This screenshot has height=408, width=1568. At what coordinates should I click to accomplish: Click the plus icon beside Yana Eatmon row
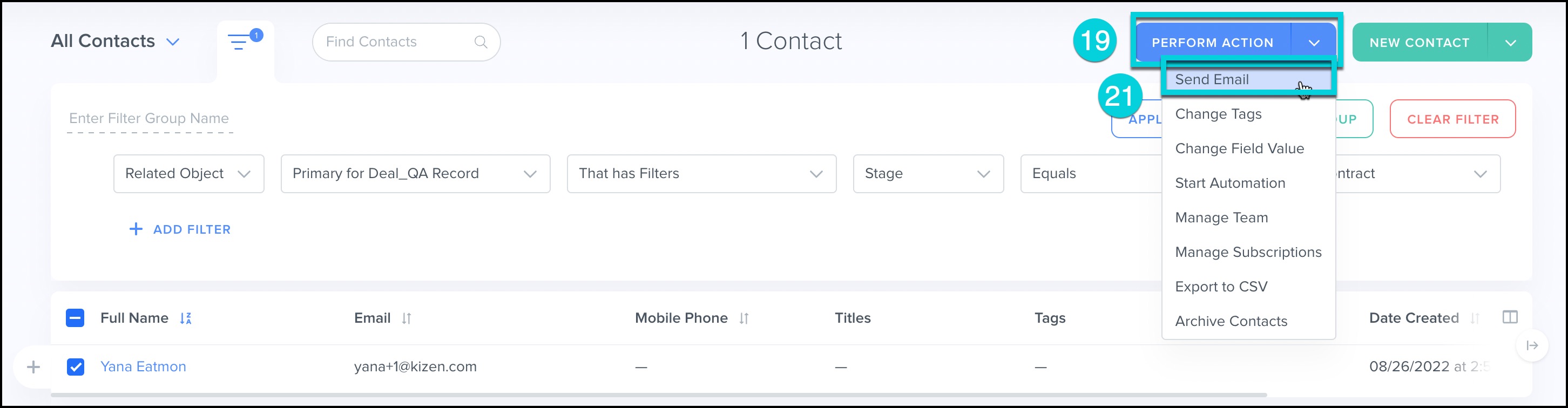pyautogui.click(x=33, y=366)
